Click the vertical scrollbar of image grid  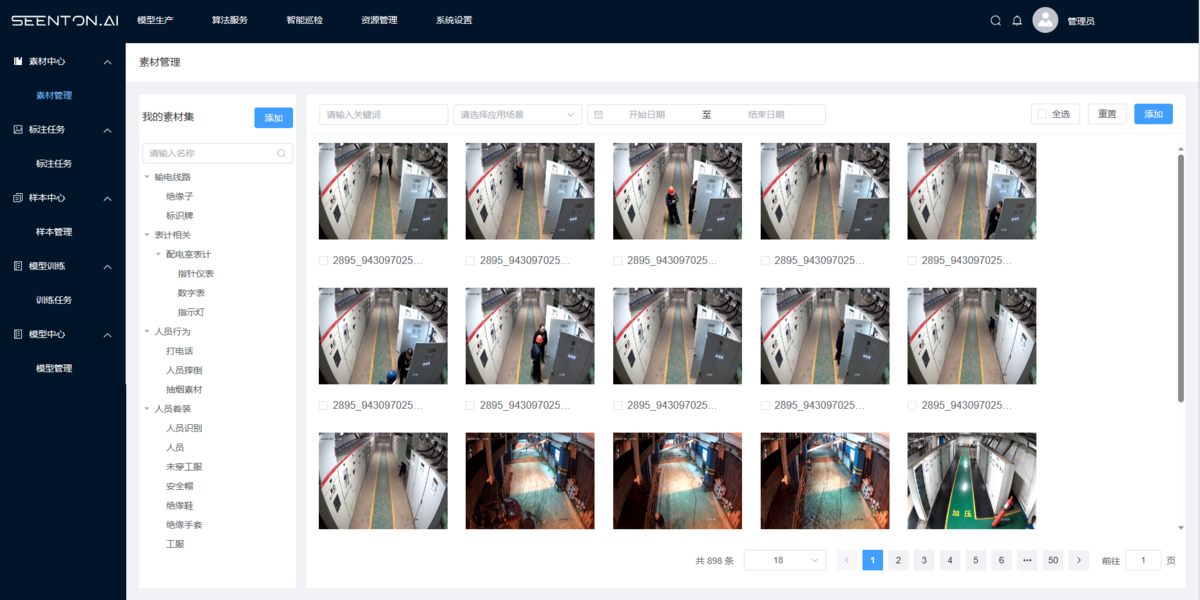click(x=1181, y=278)
